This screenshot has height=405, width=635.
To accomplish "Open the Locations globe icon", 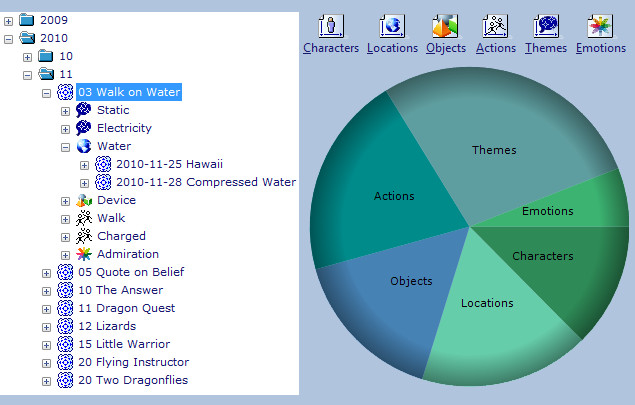I will click(392, 26).
